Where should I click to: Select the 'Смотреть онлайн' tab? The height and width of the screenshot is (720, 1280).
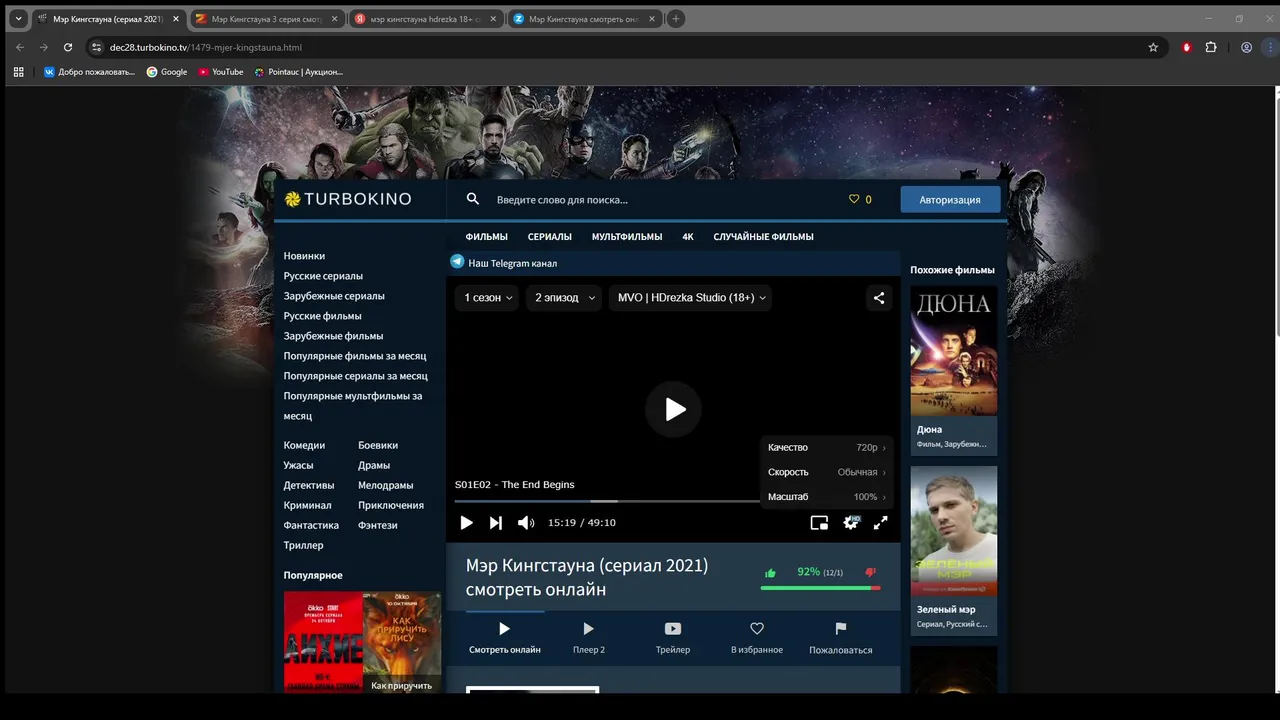pyautogui.click(x=505, y=638)
